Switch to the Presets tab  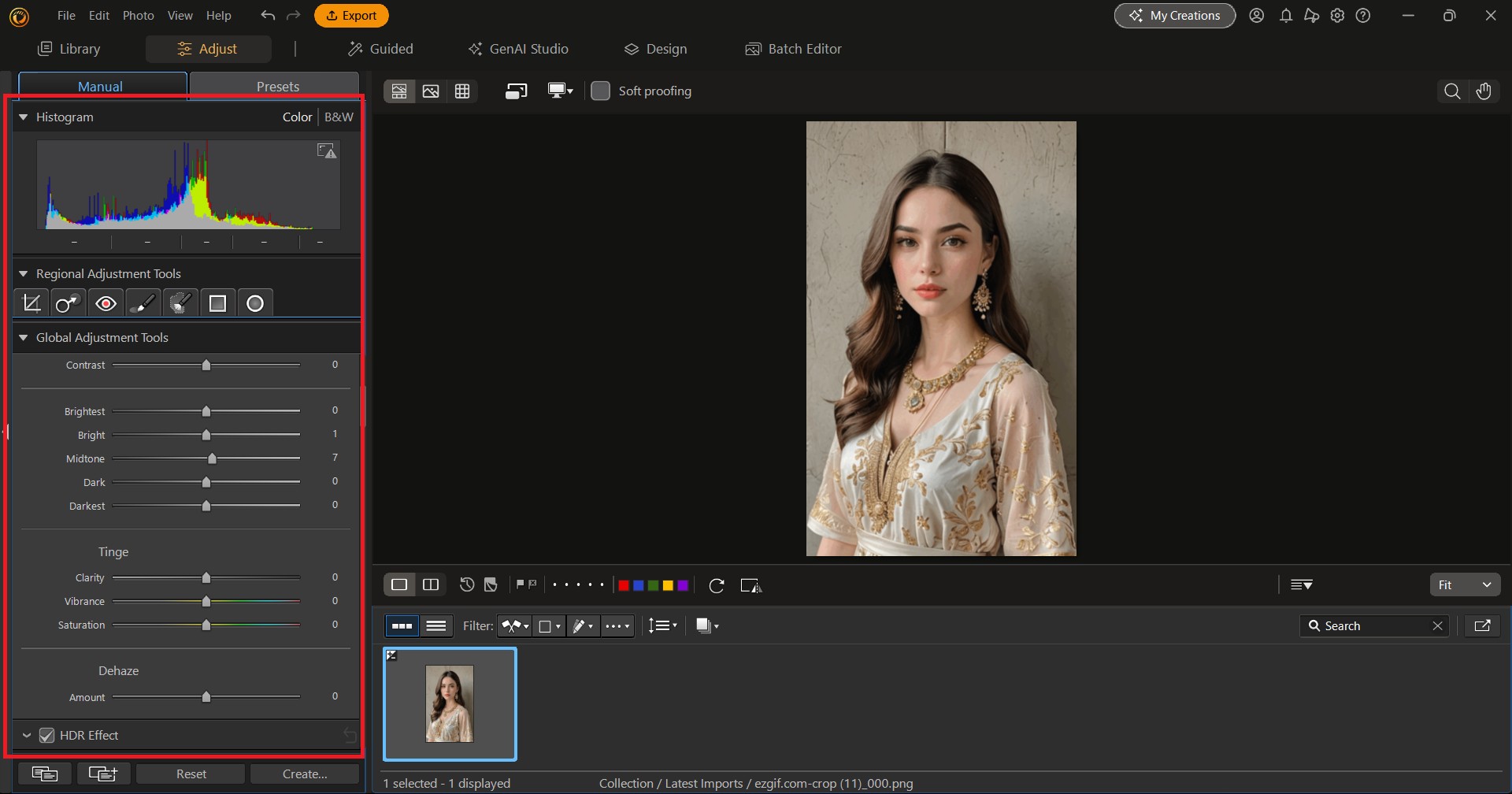point(277,86)
